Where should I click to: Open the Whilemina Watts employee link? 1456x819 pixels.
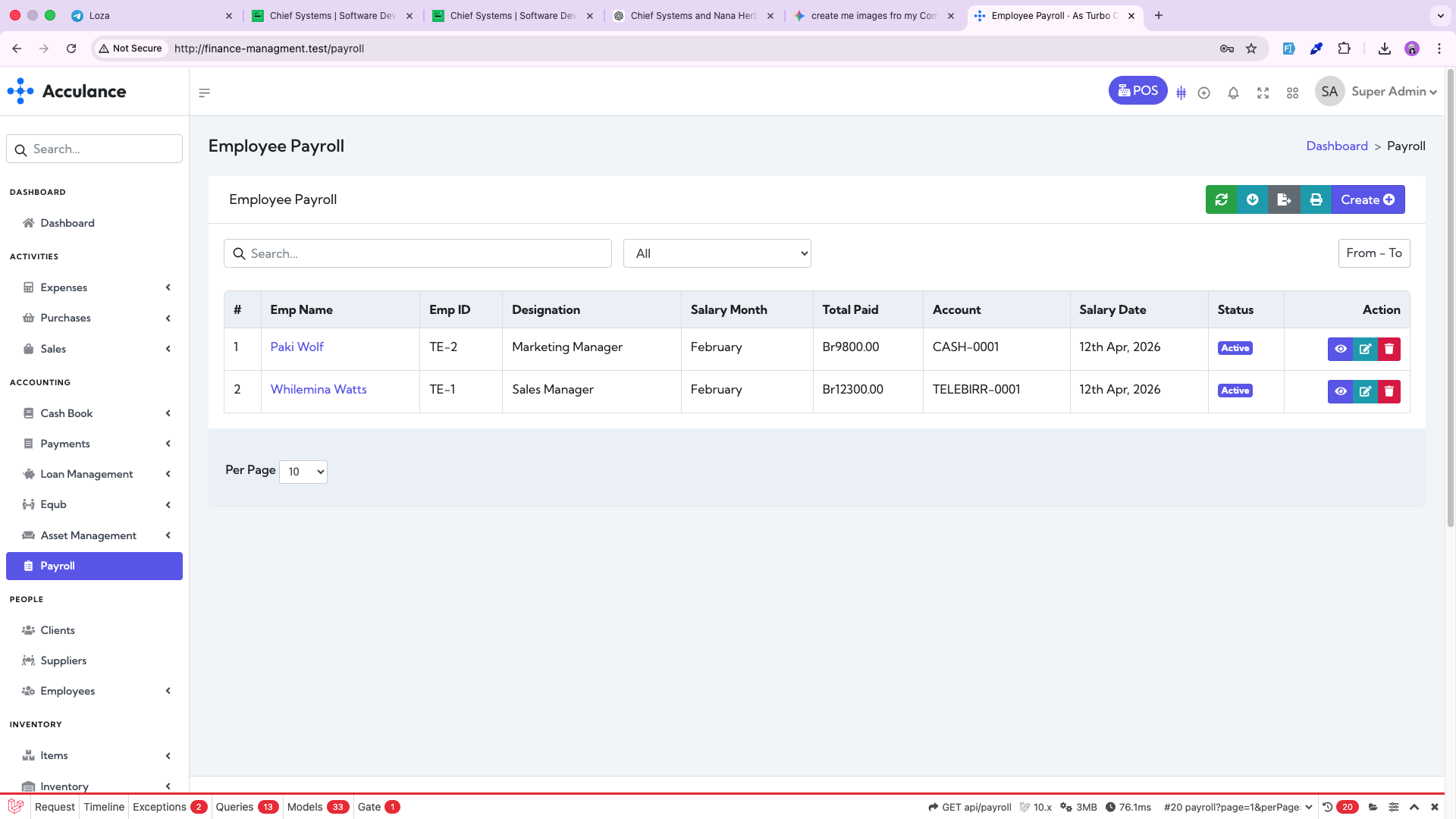318,389
